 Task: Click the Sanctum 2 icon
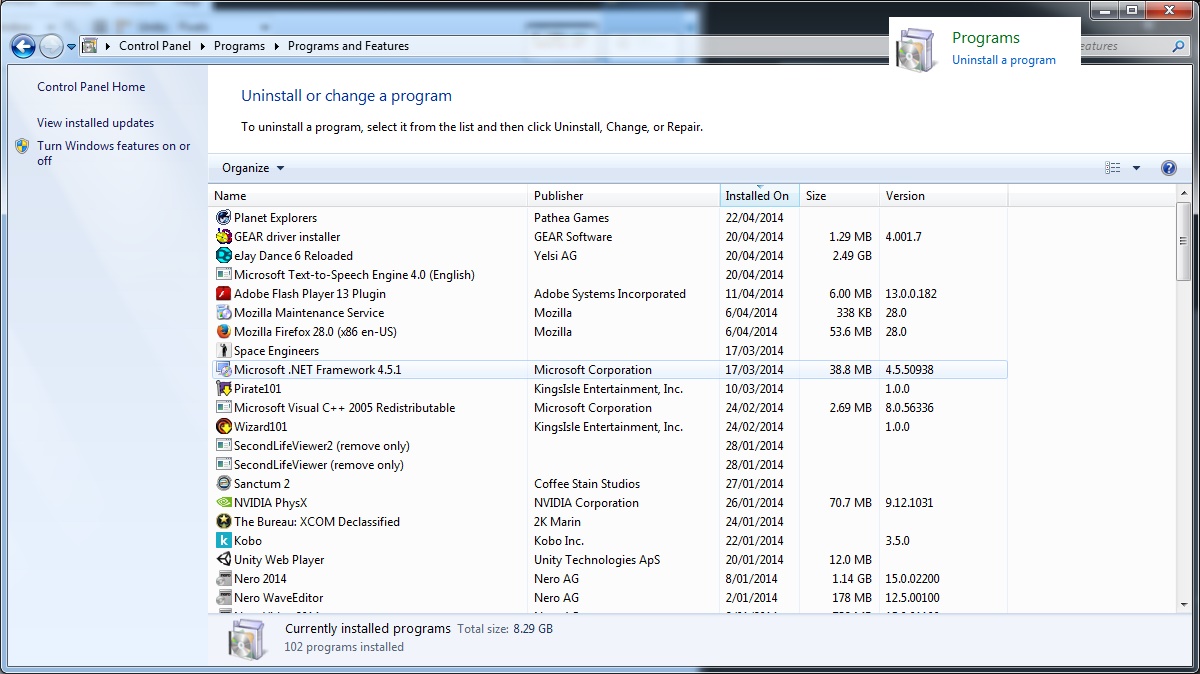pyautogui.click(x=224, y=484)
